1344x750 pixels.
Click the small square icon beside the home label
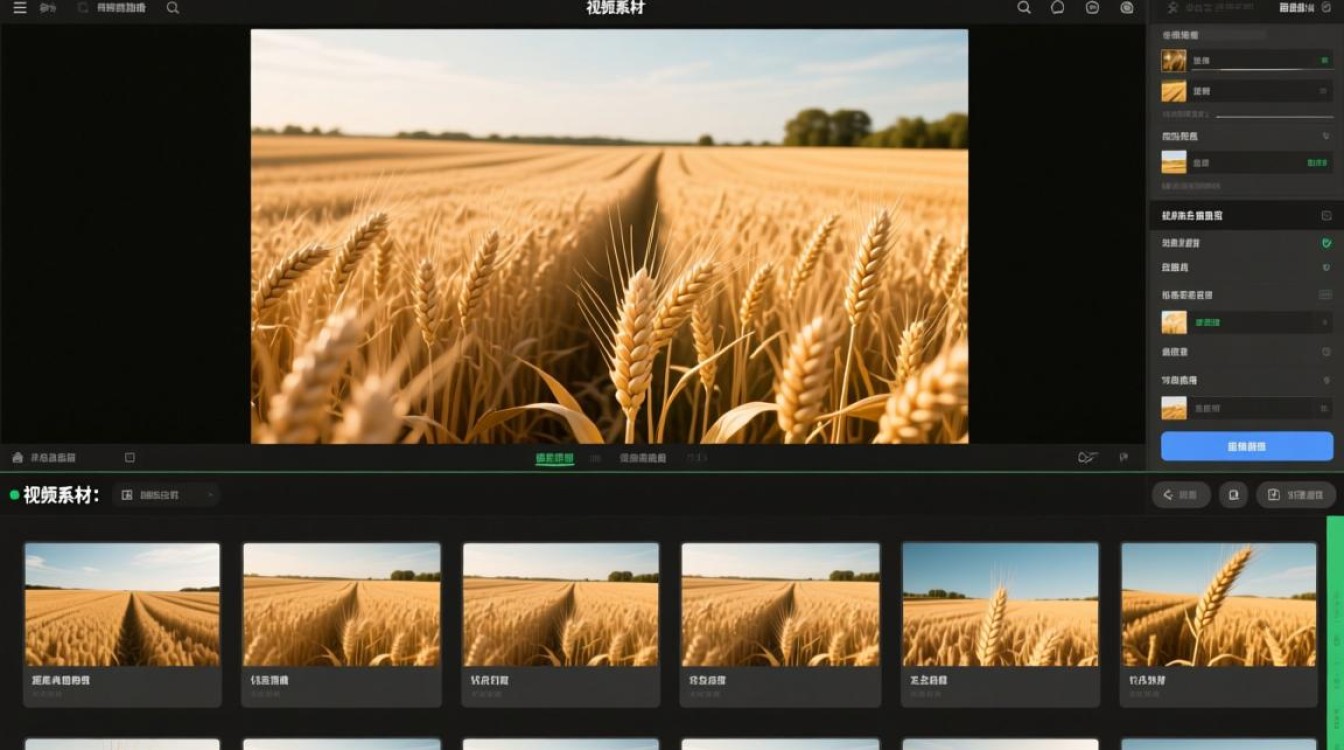[x=130, y=457]
